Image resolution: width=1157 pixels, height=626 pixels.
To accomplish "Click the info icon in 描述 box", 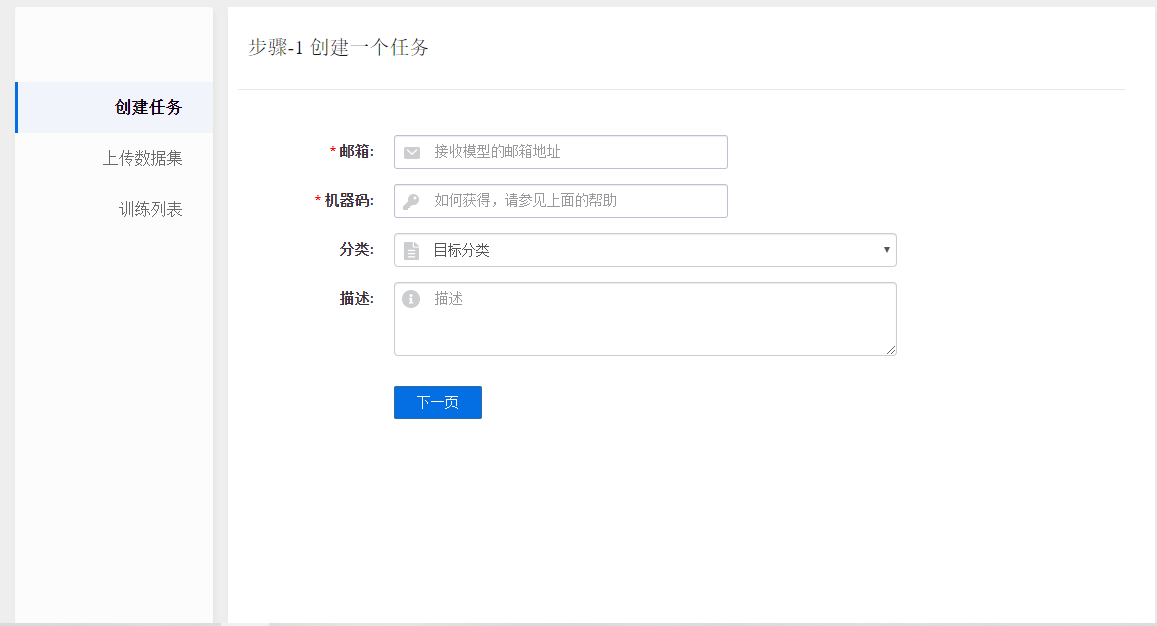I will pyautogui.click(x=410, y=299).
